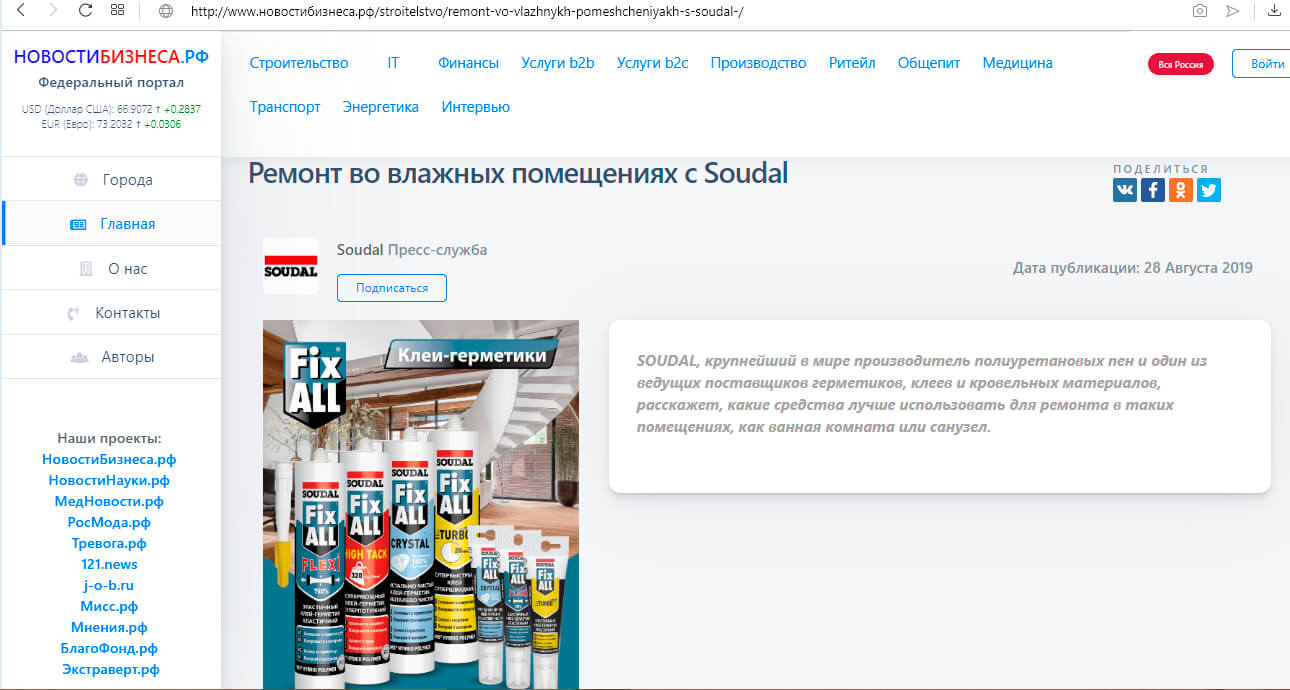
Task: Open 121.news project link
Action: pyautogui.click(x=109, y=564)
